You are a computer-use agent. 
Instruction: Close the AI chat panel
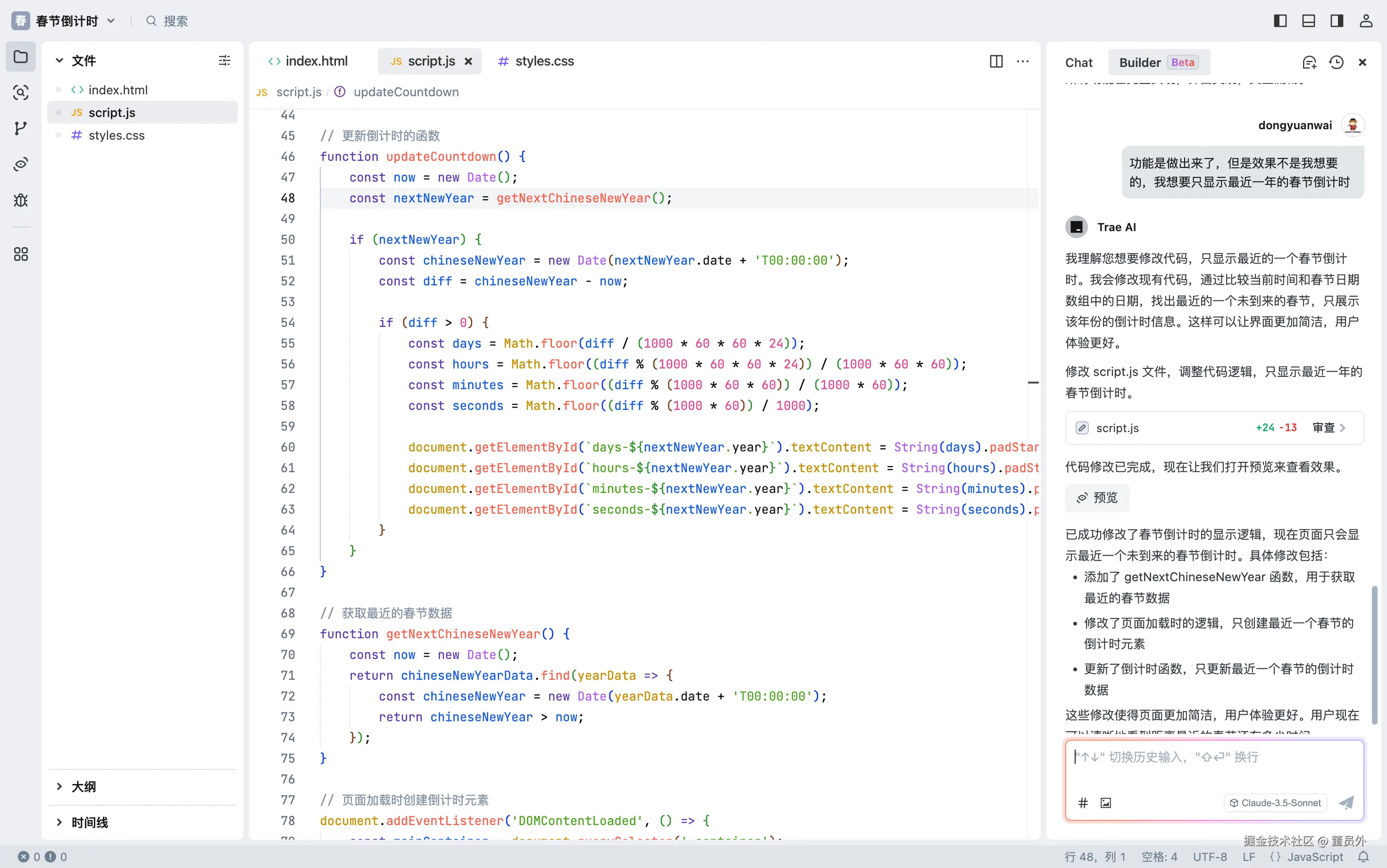click(x=1362, y=63)
